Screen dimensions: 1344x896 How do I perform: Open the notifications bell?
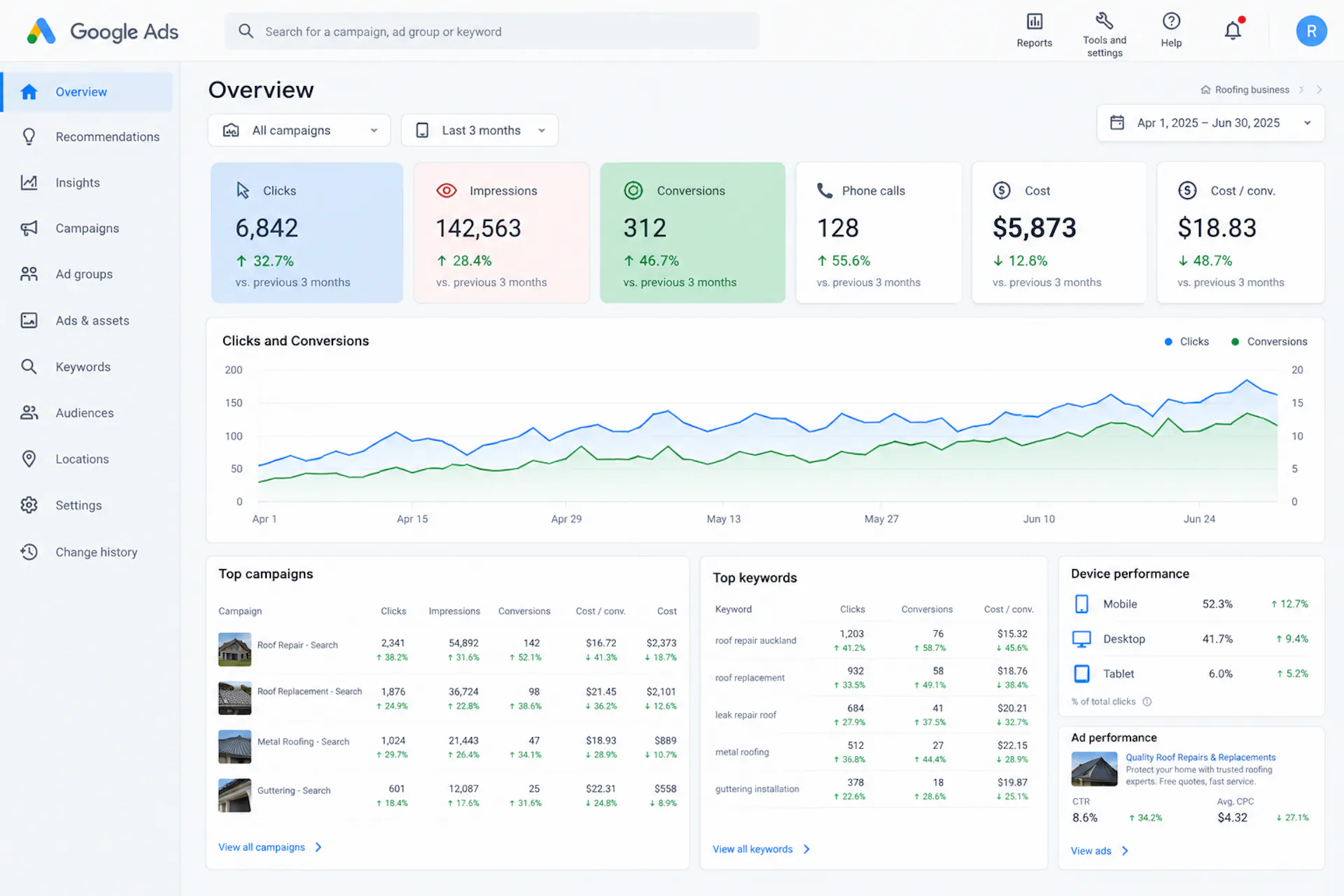point(1233,31)
